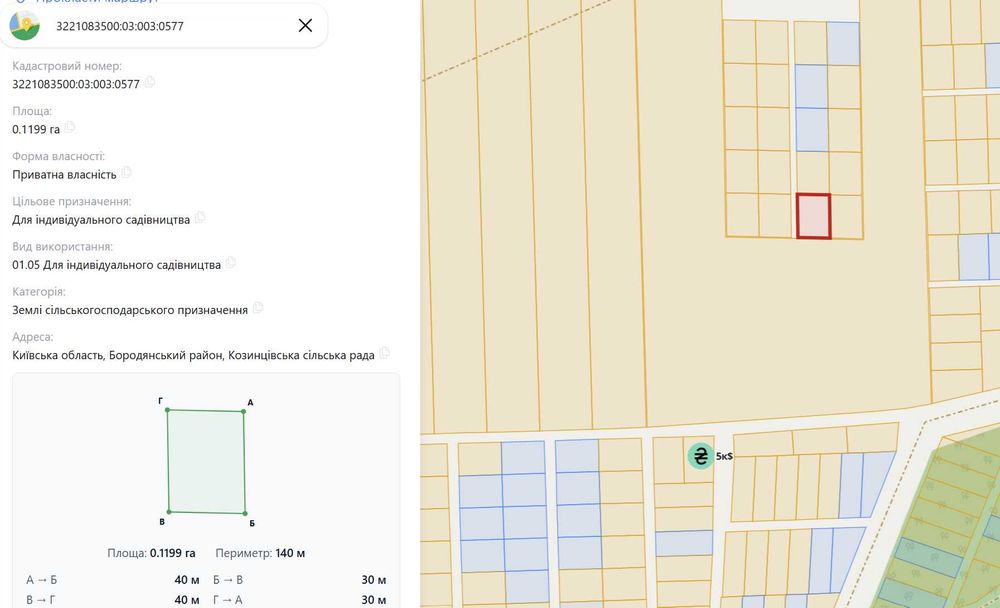Select the cadastral number text 3221083500:03:003:0577 under label
1000x608 pixels.
pyautogui.click(x=76, y=84)
